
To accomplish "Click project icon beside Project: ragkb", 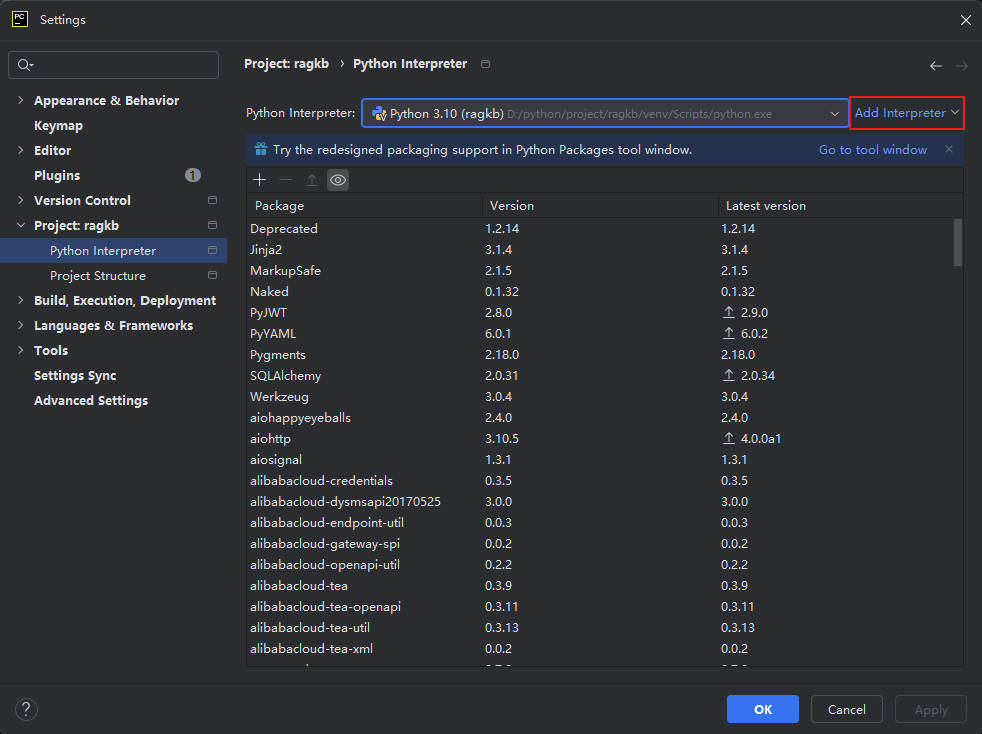I will tap(212, 225).
